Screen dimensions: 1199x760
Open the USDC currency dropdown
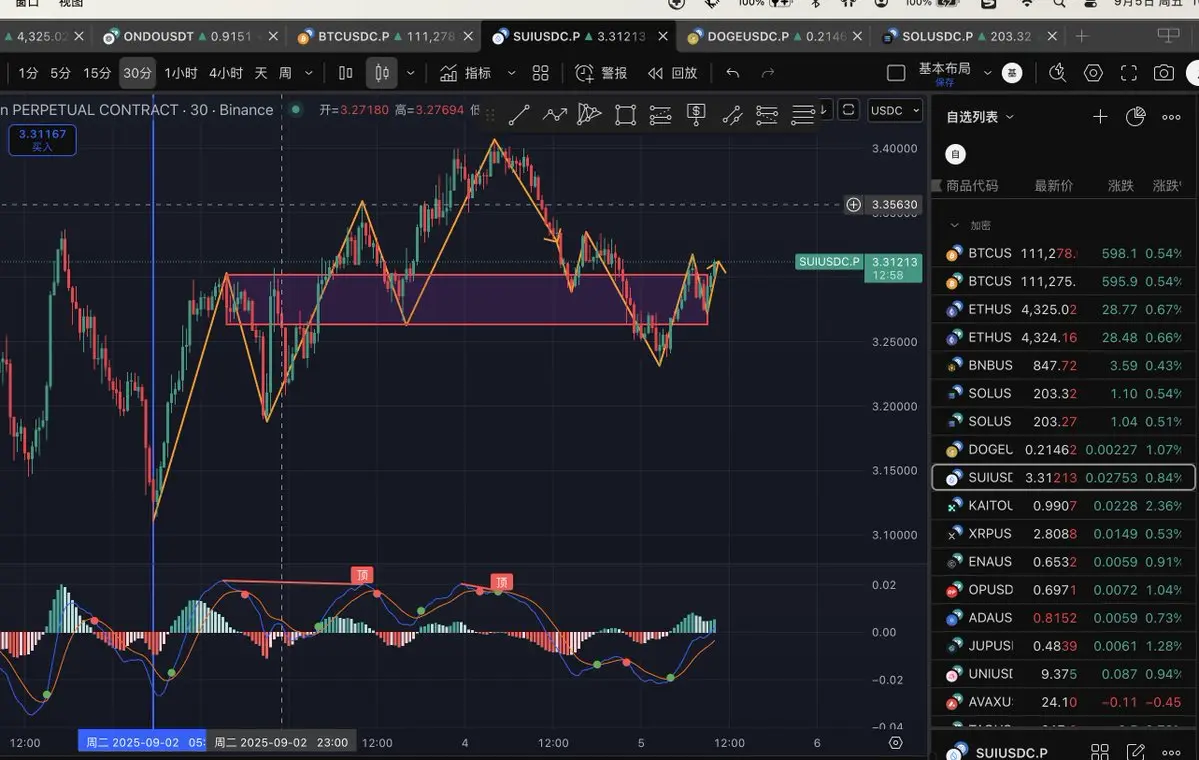(x=895, y=110)
